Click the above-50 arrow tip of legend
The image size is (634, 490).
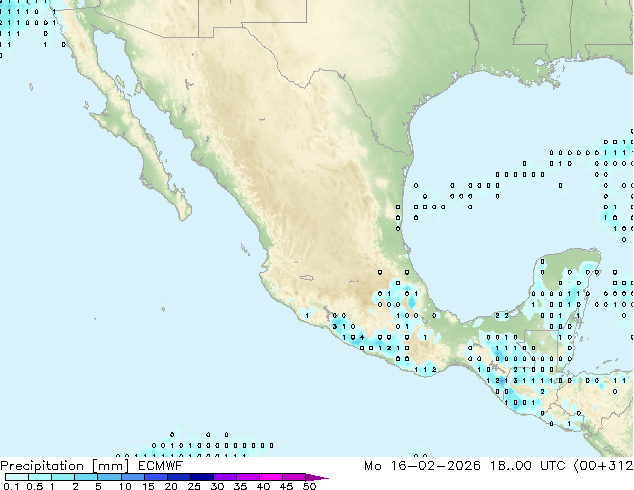click(317, 477)
